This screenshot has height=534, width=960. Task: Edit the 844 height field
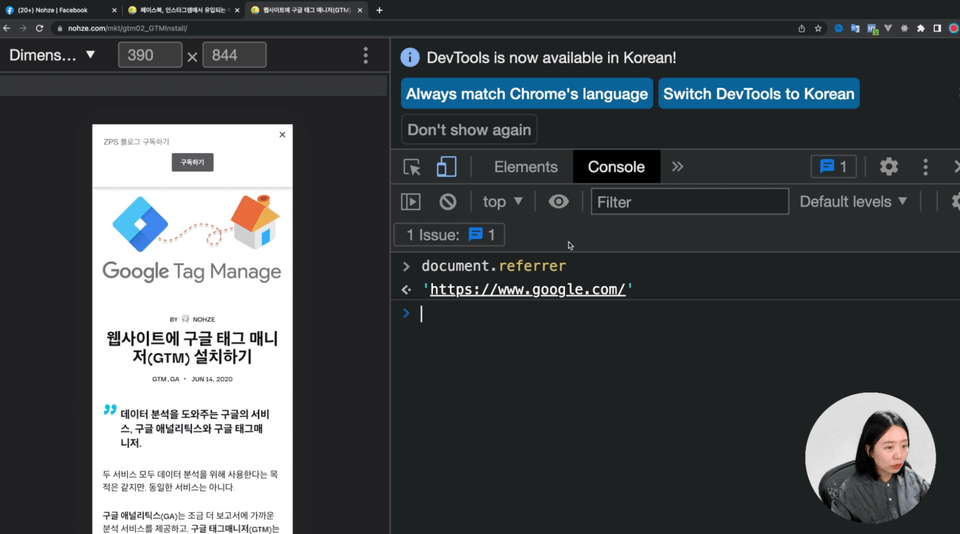point(234,55)
